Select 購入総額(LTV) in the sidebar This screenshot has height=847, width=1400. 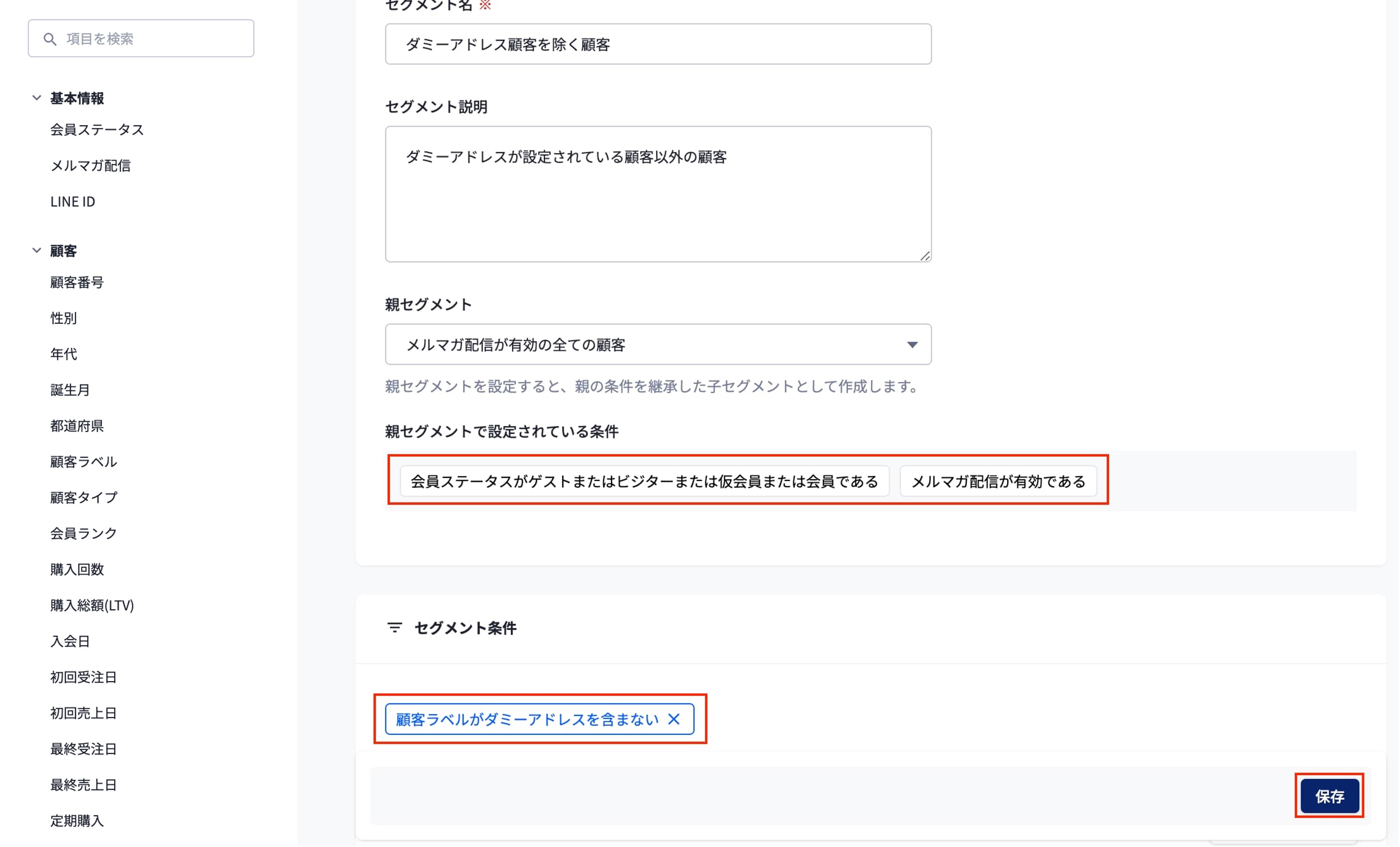click(x=92, y=605)
